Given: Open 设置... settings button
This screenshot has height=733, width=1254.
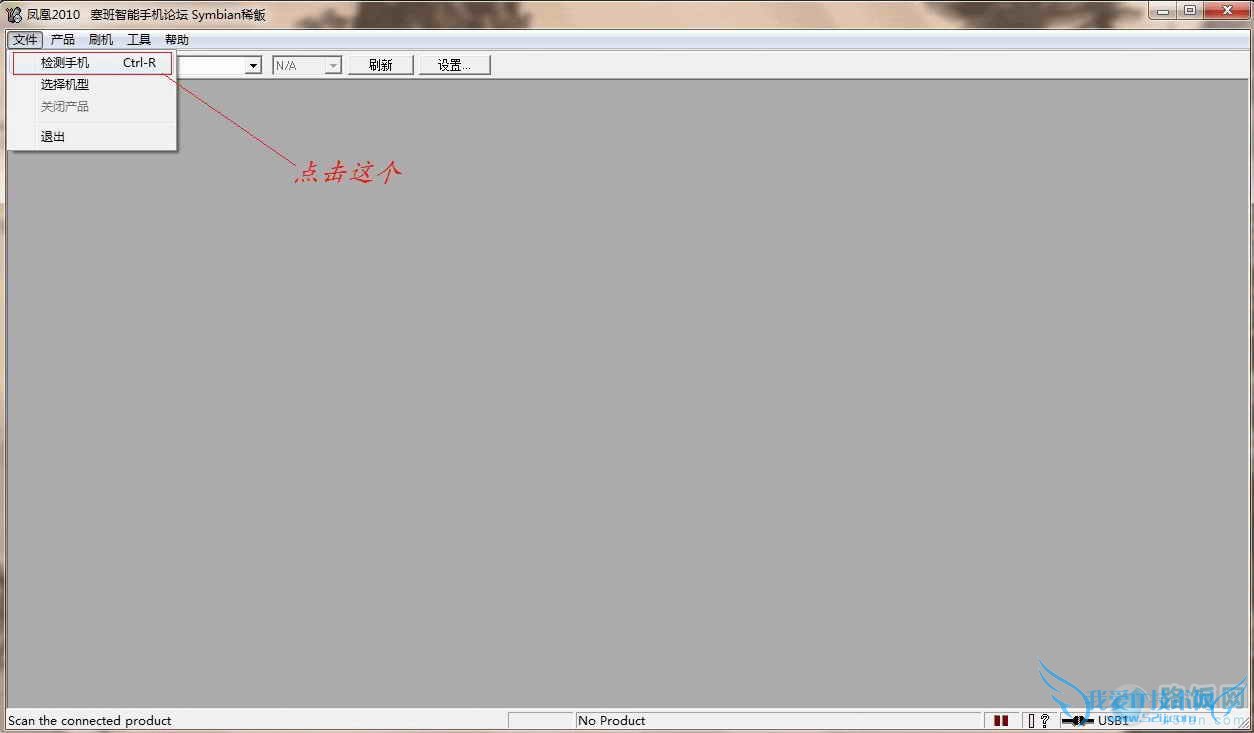Looking at the screenshot, I should [x=454, y=65].
